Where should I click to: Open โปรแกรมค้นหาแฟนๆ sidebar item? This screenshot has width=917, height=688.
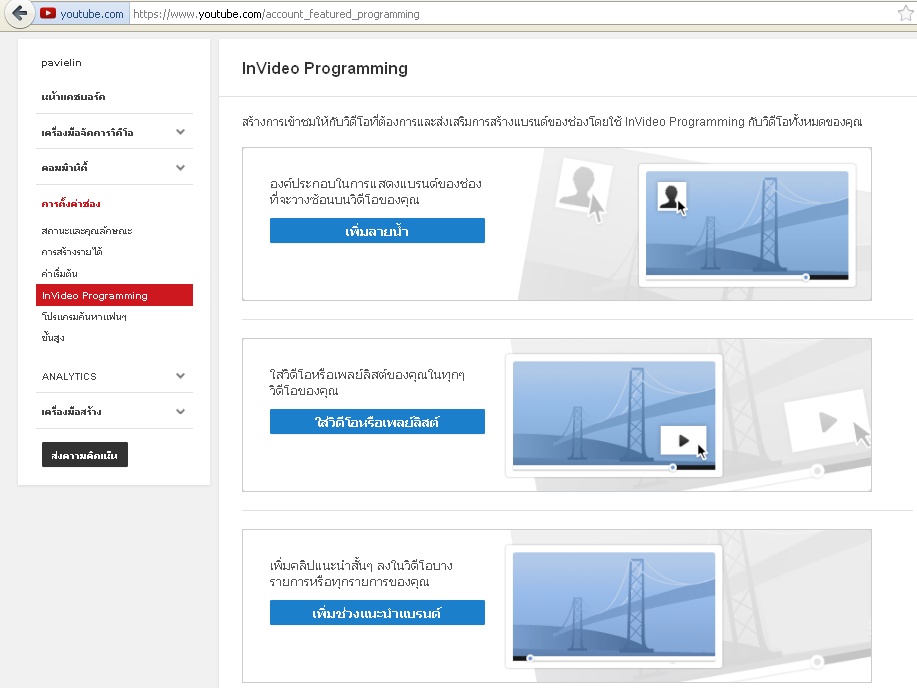coord(84,317)
